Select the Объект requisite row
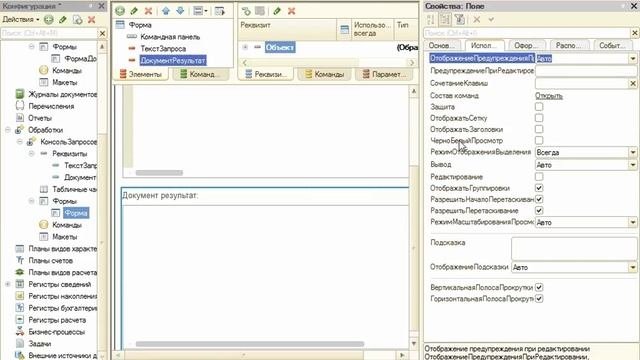The height and width of the screenshot is (360, 640). pos(280,47)
